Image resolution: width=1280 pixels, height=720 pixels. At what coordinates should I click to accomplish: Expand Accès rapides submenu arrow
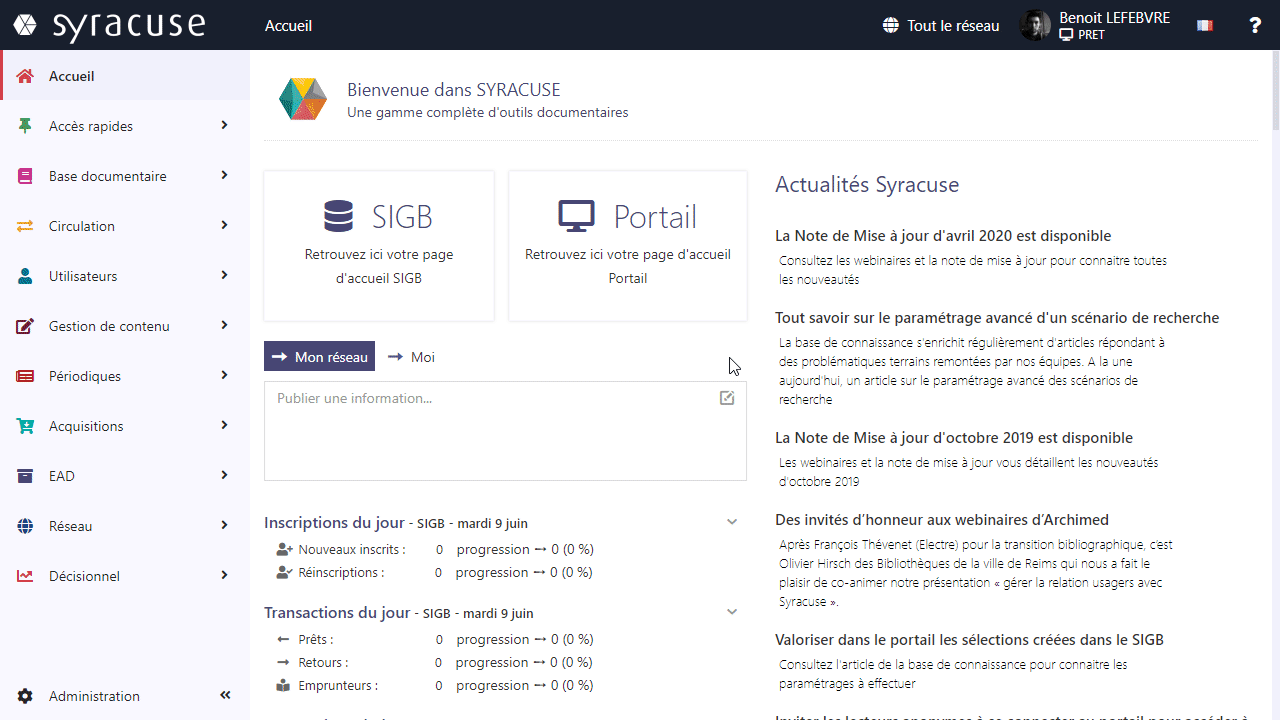tap(225, 125)
